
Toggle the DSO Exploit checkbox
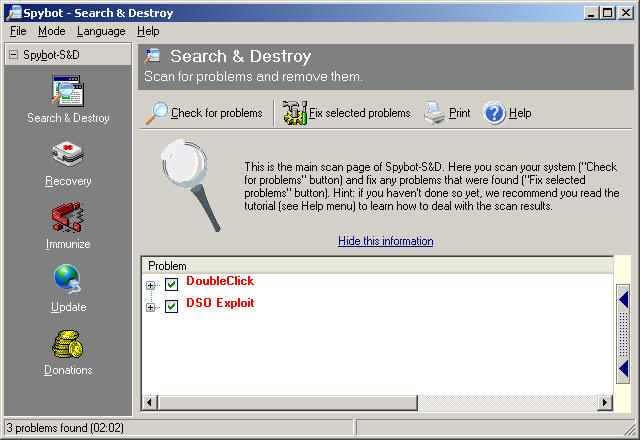tap(171, 306)
